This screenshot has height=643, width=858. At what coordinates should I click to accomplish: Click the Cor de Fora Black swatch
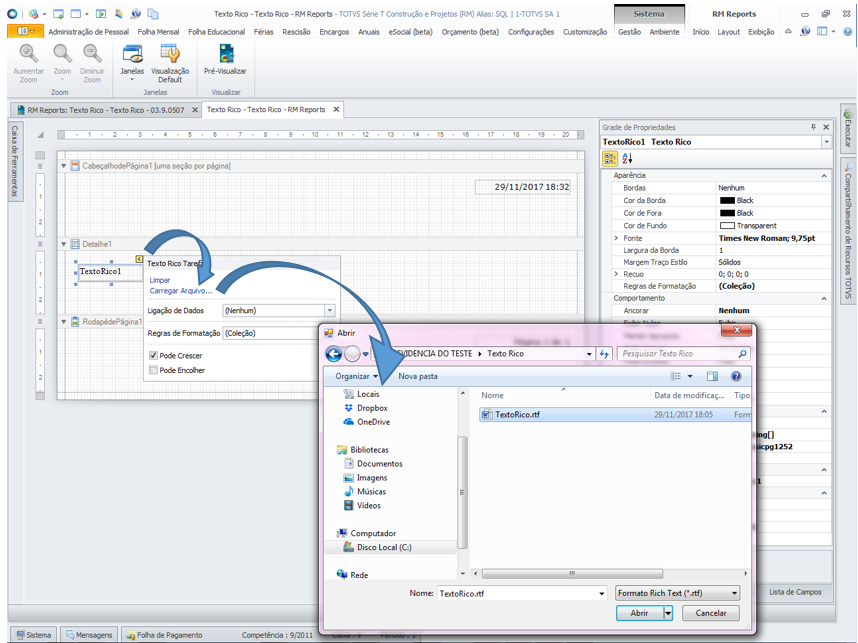(727, 213)
